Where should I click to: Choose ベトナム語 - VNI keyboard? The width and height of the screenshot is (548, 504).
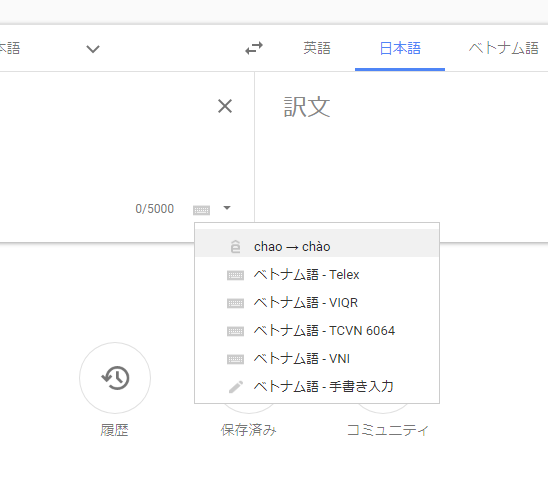click(x=317, y=359)
